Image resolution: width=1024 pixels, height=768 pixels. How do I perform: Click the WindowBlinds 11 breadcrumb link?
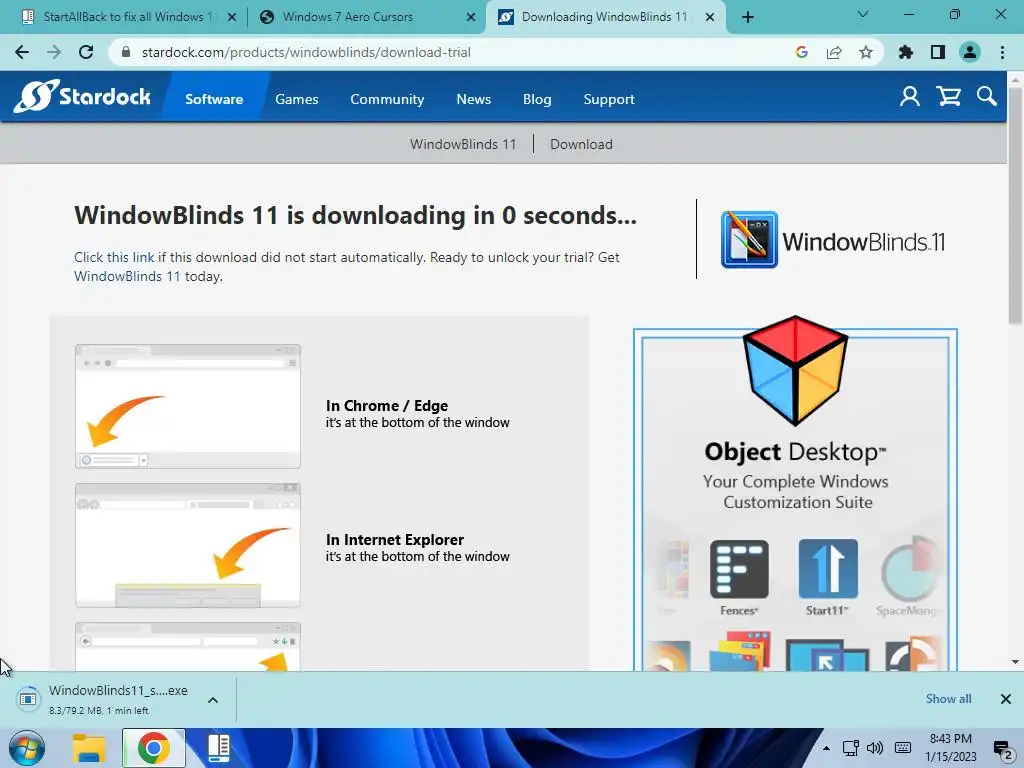[463, 144]
